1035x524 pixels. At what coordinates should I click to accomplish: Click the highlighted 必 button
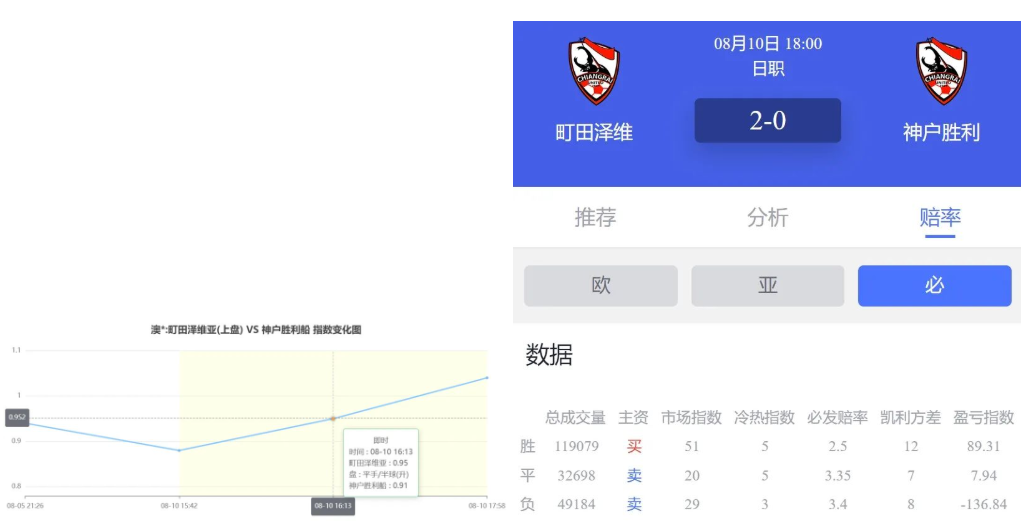(x=934, y=286)
